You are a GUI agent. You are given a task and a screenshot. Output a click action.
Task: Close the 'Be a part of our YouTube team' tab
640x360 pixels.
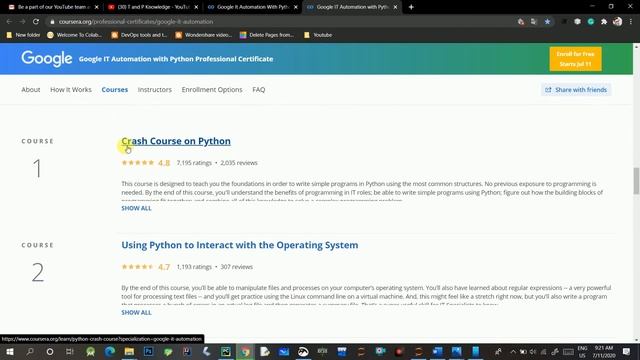click(96, 7)
